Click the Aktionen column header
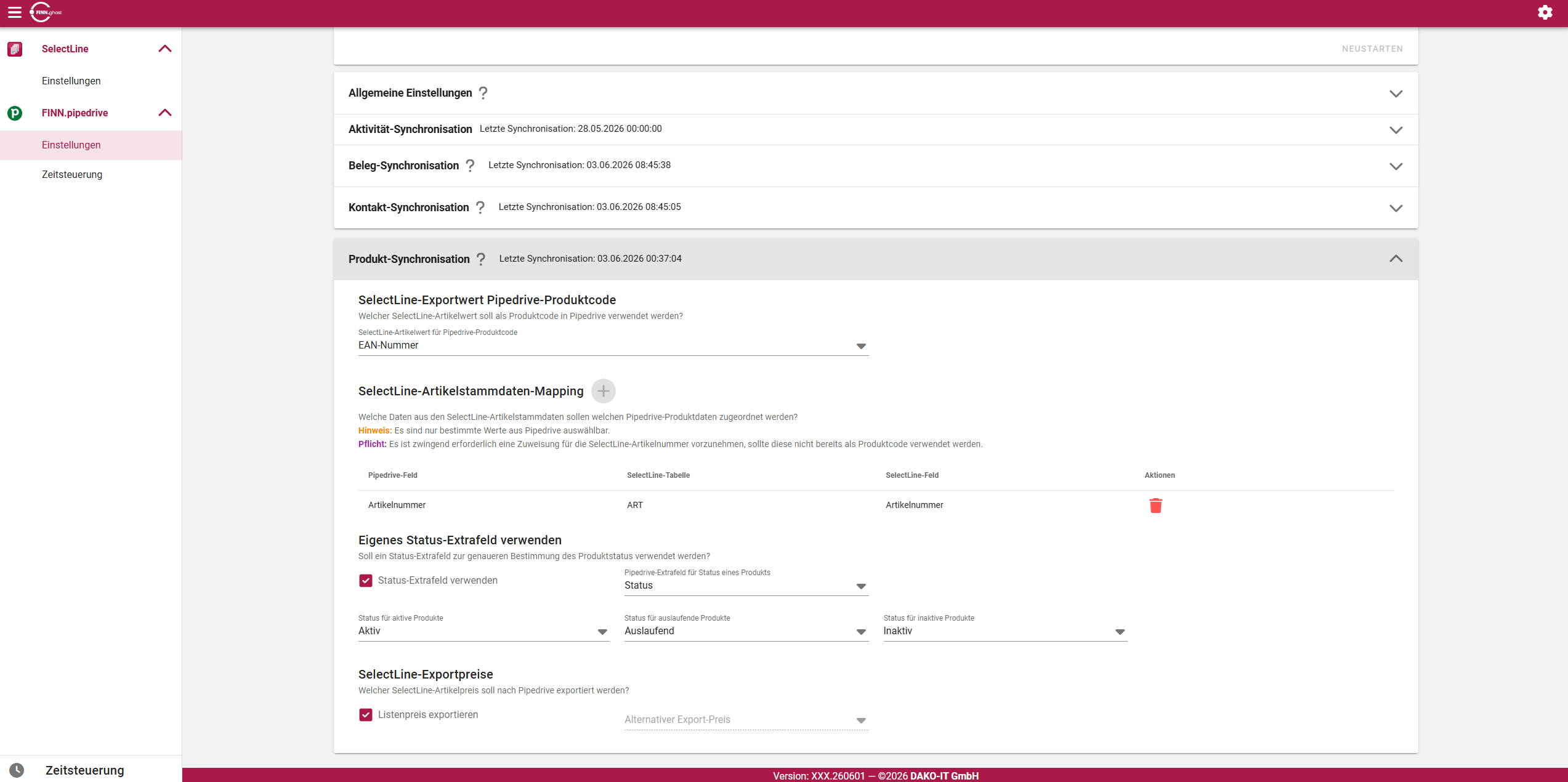The image size is (1568, 782). [x=1160, y=475]
